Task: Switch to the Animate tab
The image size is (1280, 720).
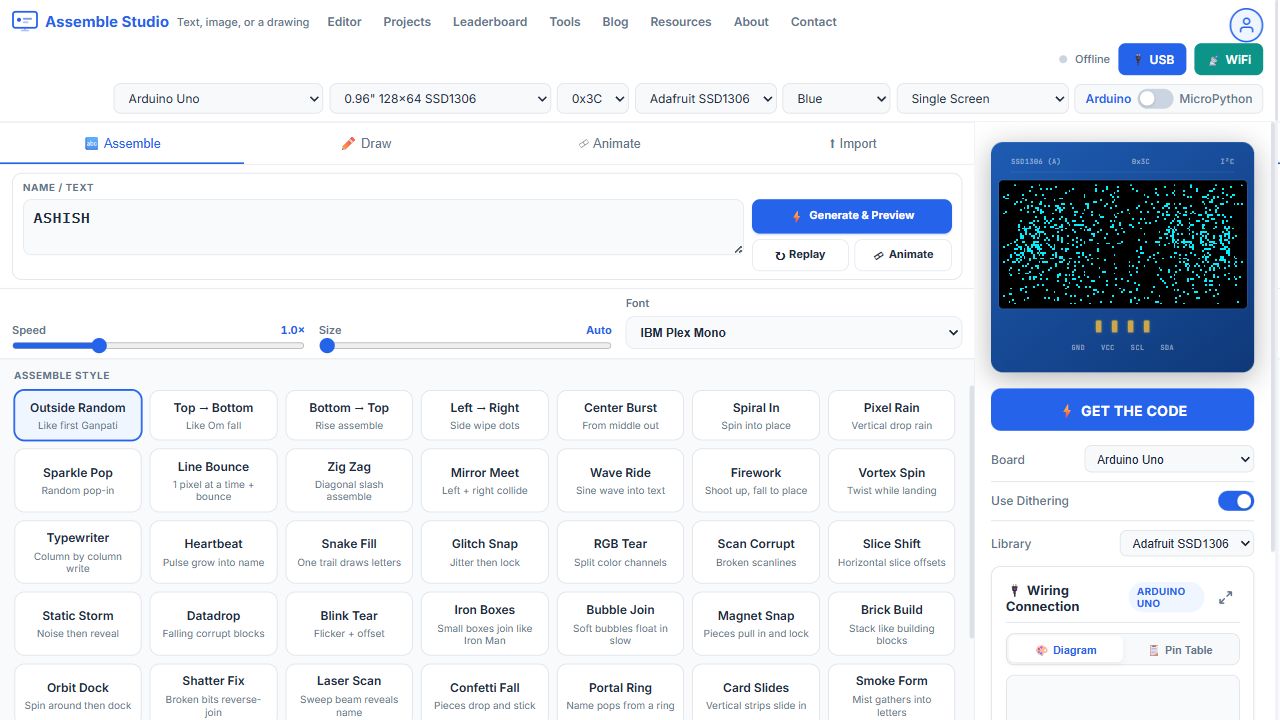Action: (609, 144)
